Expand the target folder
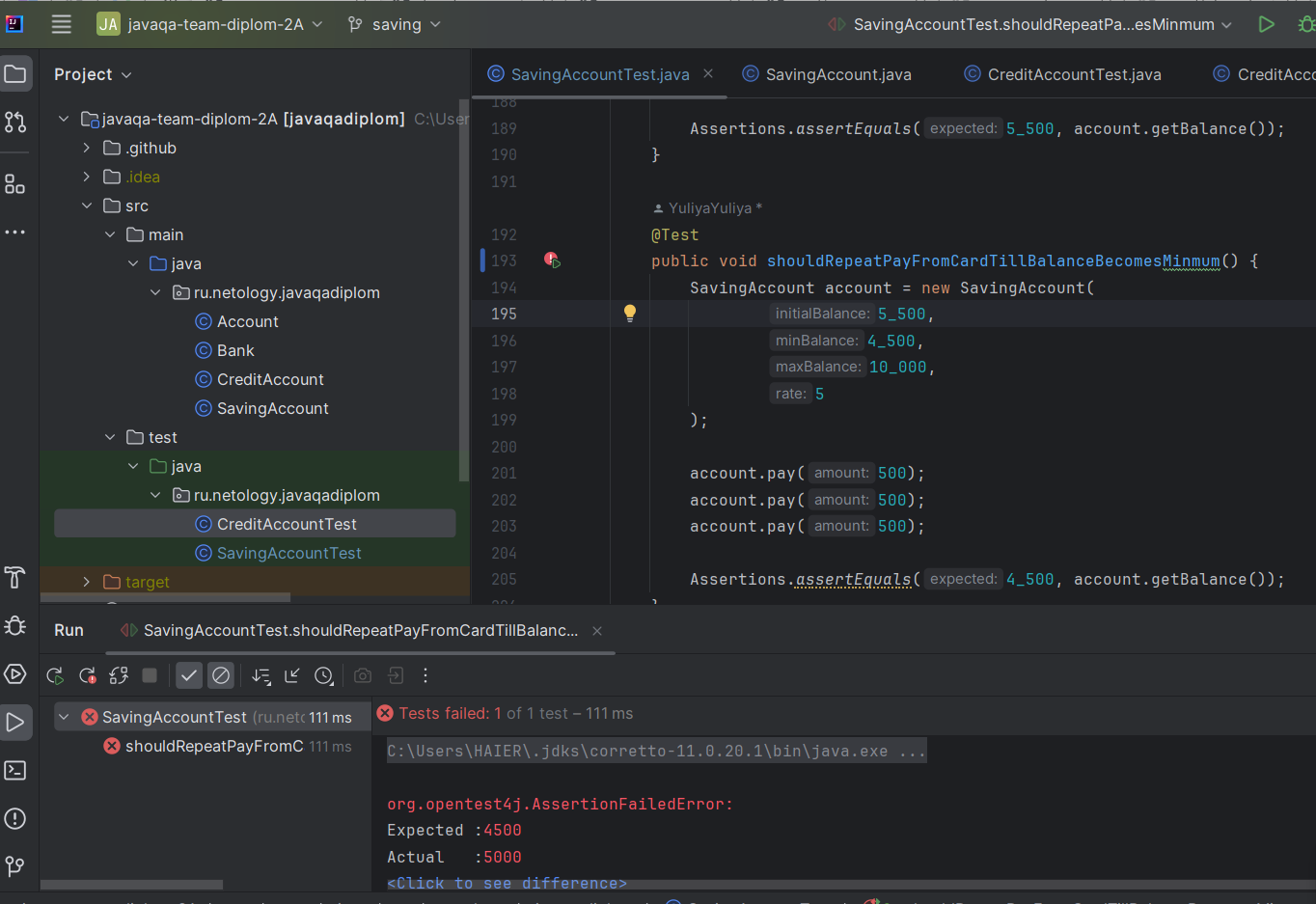 pos(87,582)
